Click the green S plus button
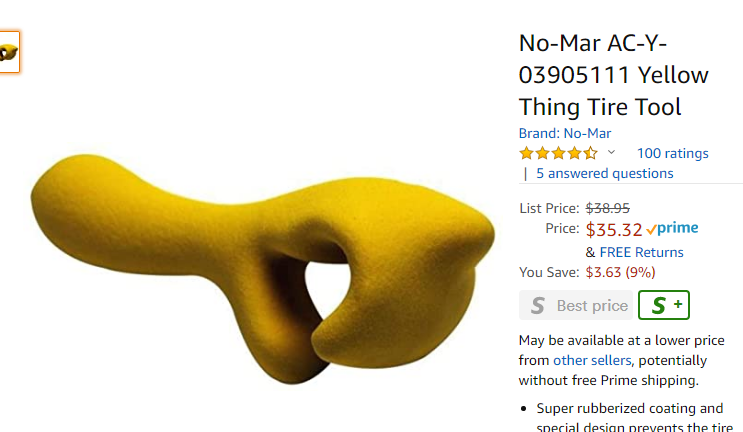This screenshot has height=432, width=743. tap(664, 305)
